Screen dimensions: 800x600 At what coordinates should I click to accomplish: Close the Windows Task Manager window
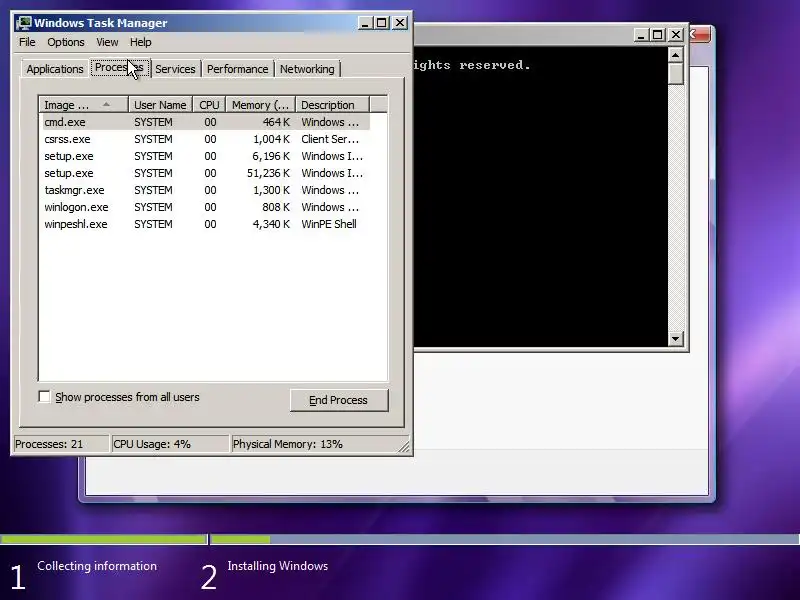pyautogui.click(x=400, y=23)
